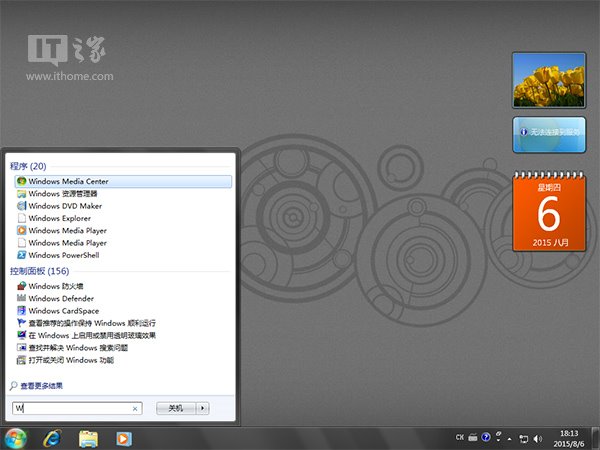
Task: Click the 程序 (20) category header
Action: 28,165
